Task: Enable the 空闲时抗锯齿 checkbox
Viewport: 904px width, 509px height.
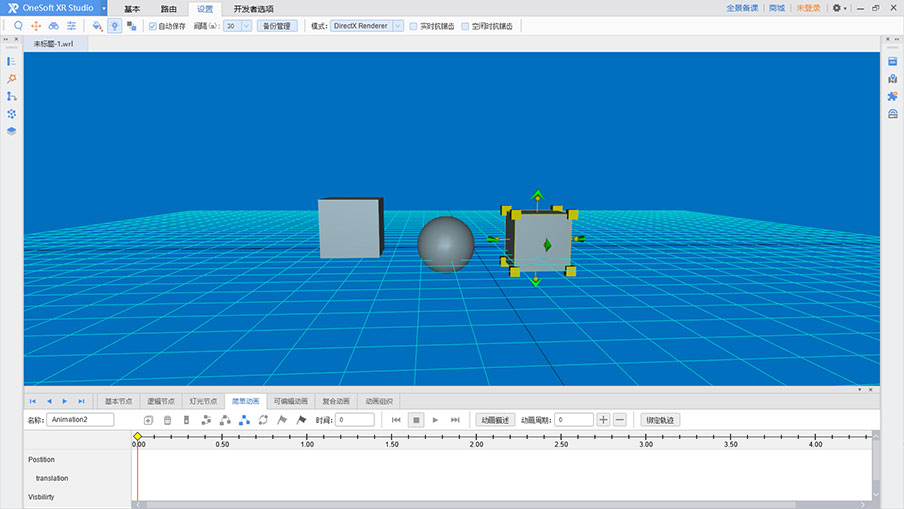Action: 466,26
